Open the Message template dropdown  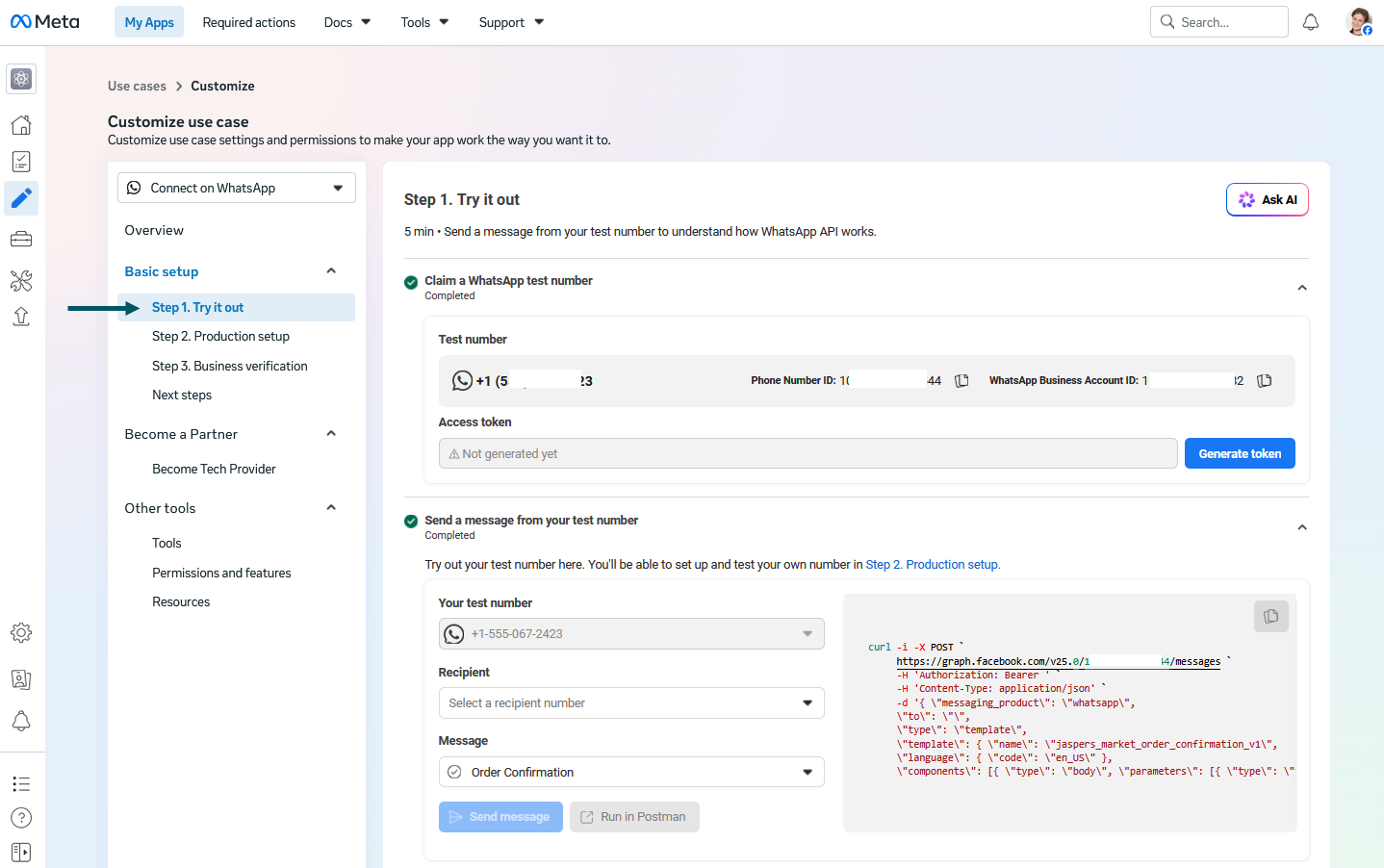pyautogui.click(x=631, y=772)
